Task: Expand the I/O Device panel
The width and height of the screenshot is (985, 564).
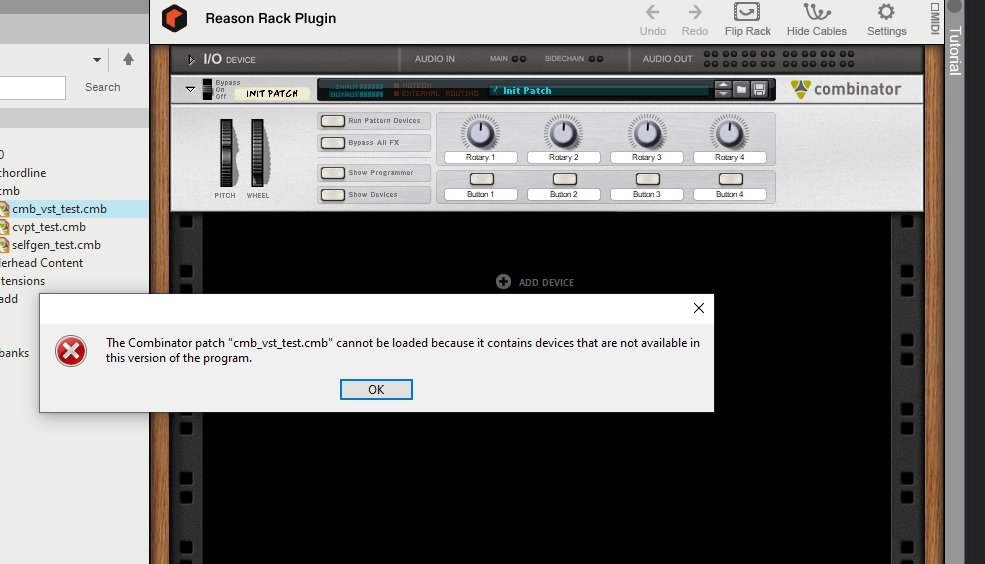Action: tap(190, 60)
